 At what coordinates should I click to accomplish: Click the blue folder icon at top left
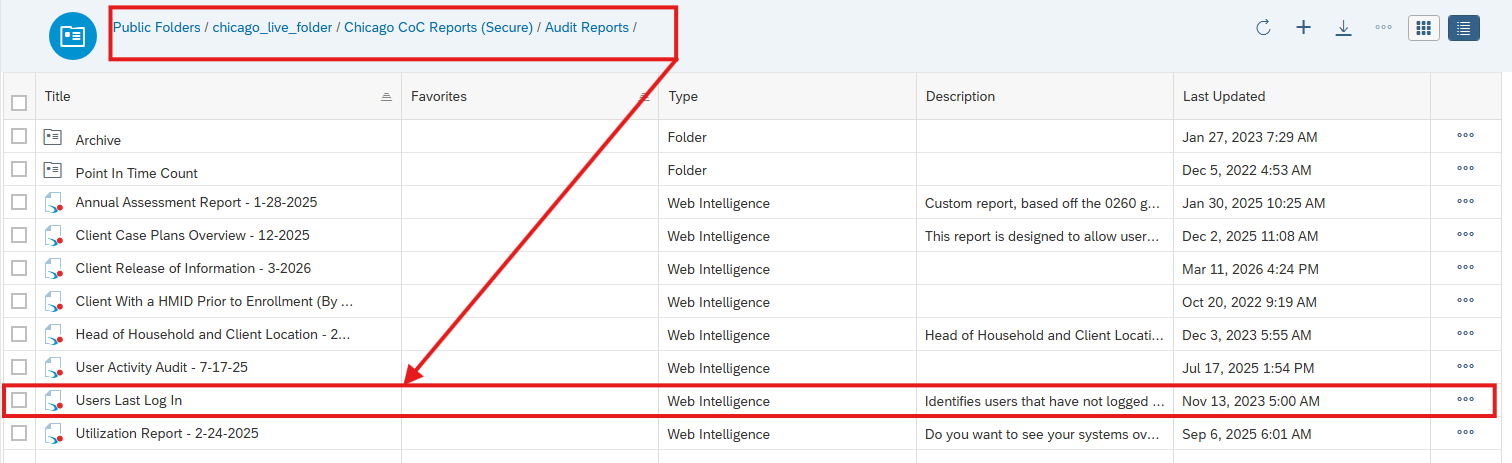[x=73, y=36]
